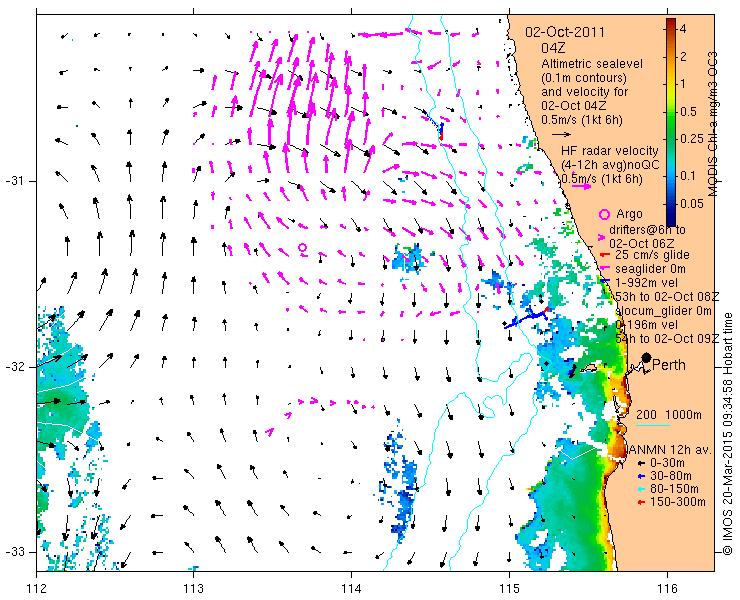Click the 'Altimetric sealevel' text

592,64
